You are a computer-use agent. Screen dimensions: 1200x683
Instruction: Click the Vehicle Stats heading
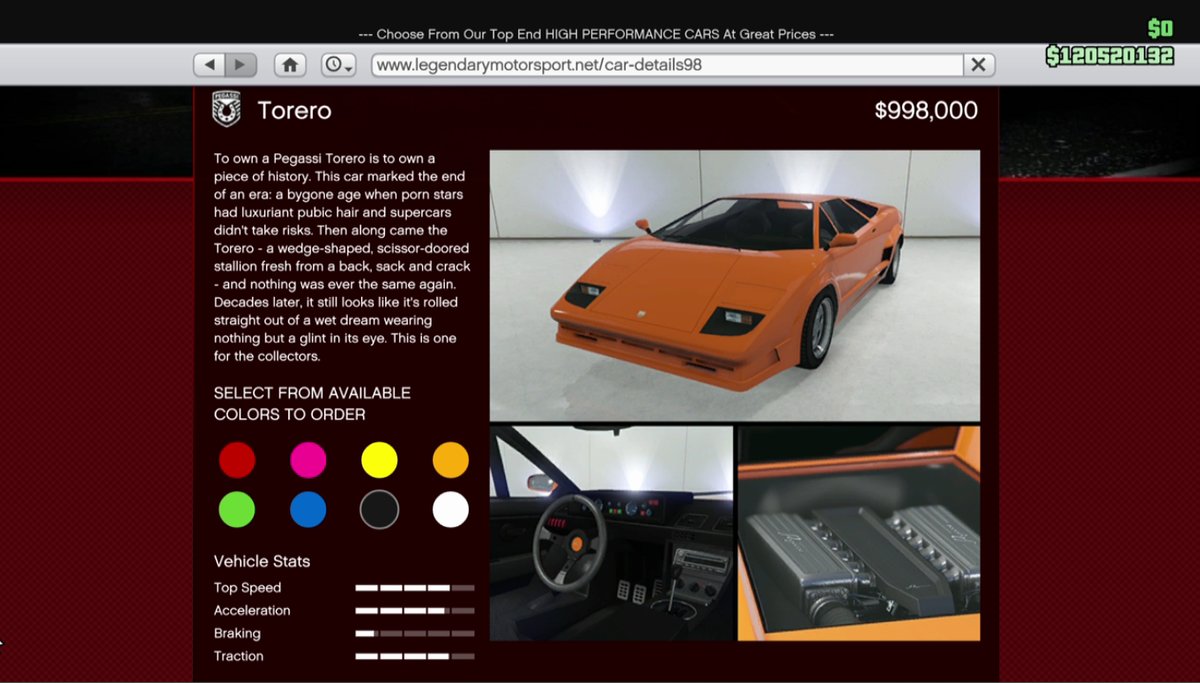[x=262, y=561]
